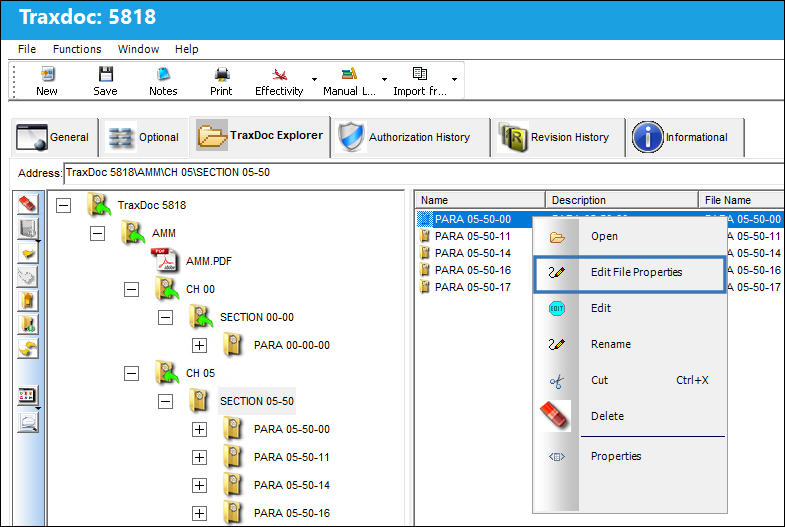Click the TraxDoc 5818 root folder icon
This screenshot has width=785, height=527.
tap(99, 205)
